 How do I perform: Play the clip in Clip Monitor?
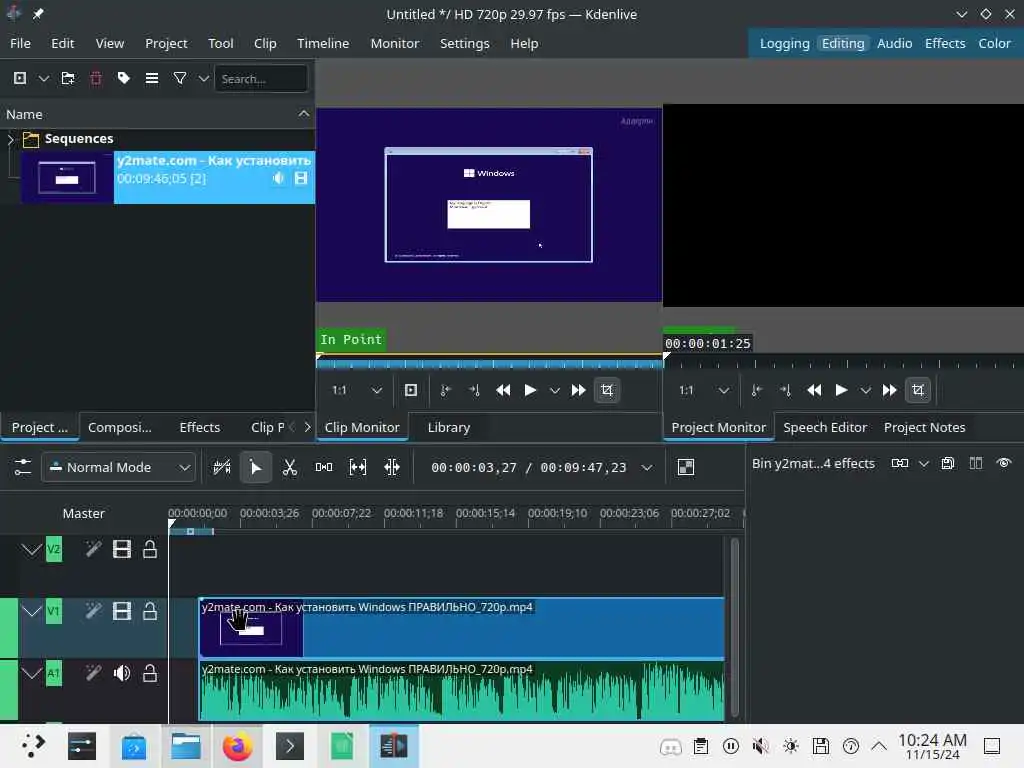[530, 391]
